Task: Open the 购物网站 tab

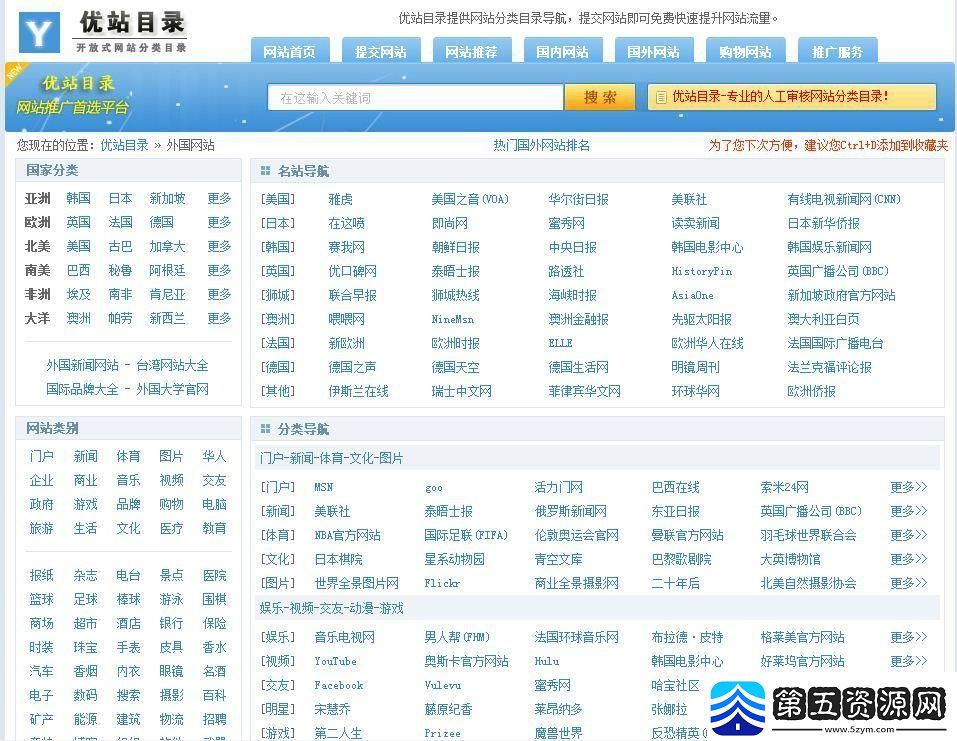Action: click(x=745, y=52)
